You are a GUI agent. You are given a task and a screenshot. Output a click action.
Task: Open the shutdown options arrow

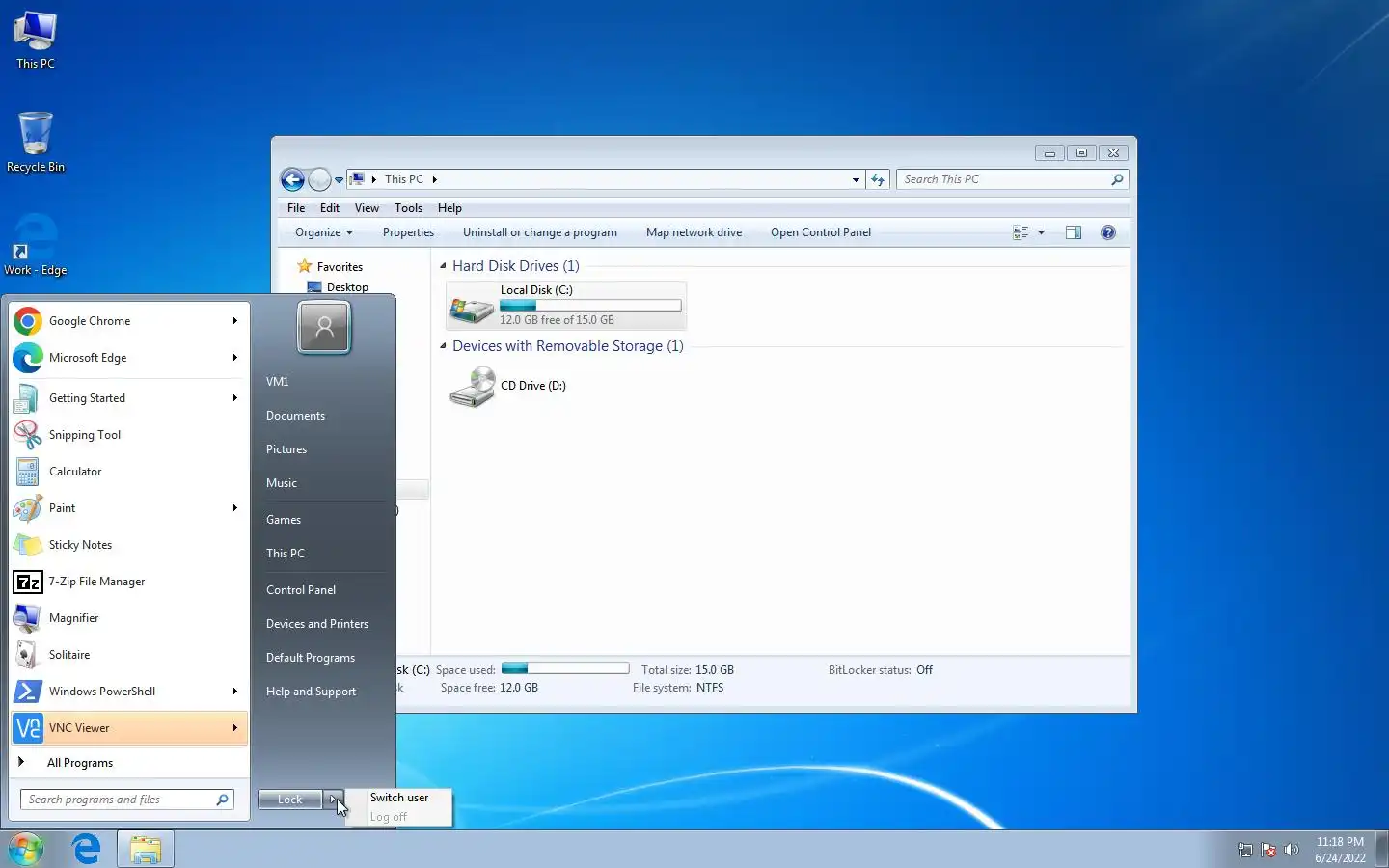pos(334,800)
